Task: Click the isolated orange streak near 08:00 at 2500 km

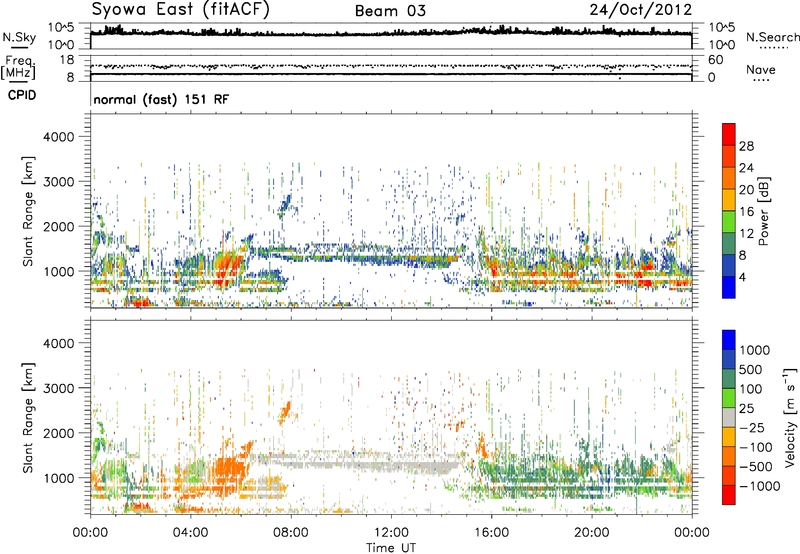Action: click(285, 412)
